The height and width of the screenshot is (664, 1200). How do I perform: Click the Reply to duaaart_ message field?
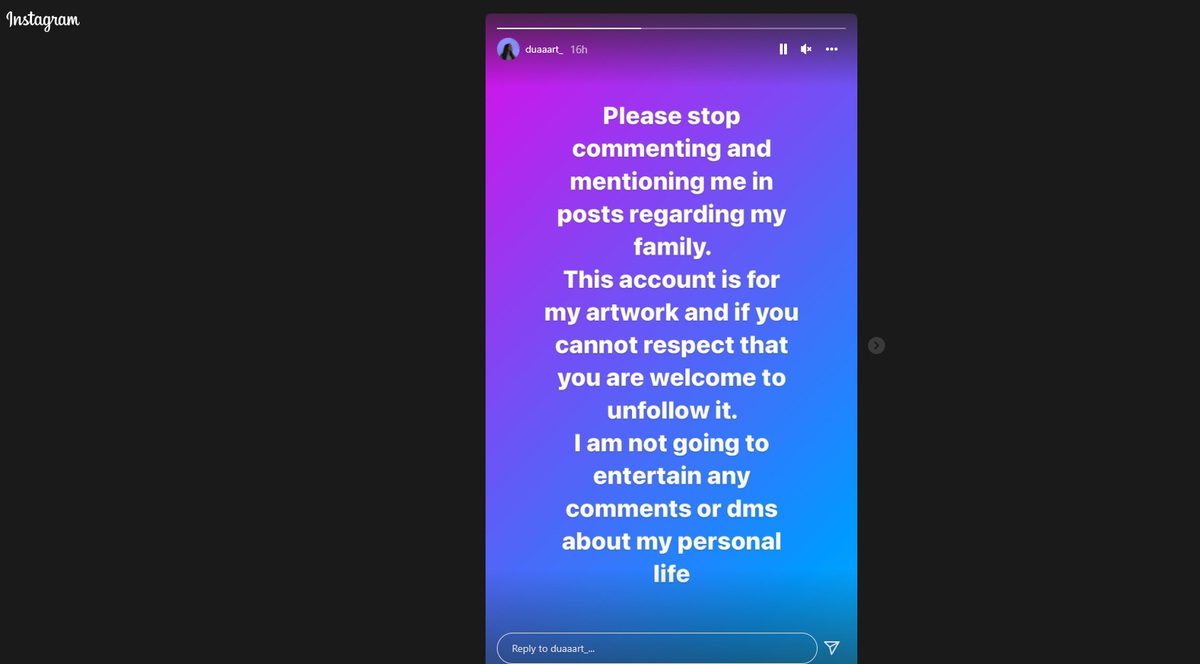tap(657, 648)
